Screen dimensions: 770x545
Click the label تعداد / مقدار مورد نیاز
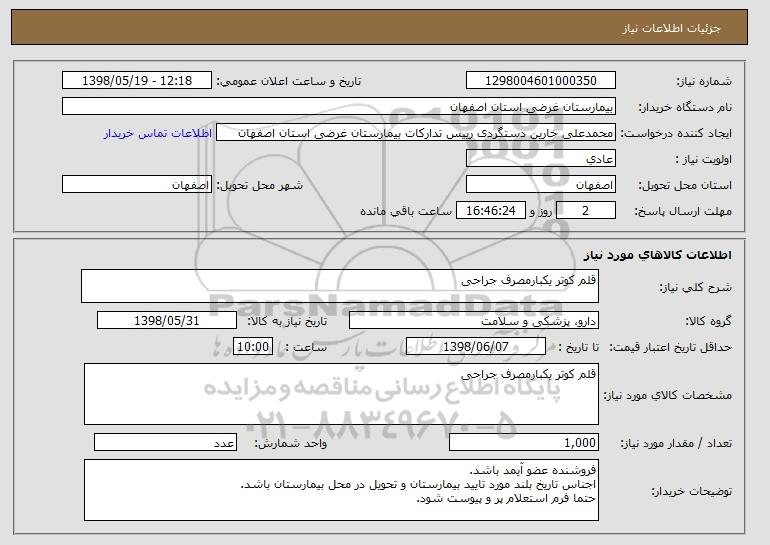pyautogui.click(x=676, y=444)
